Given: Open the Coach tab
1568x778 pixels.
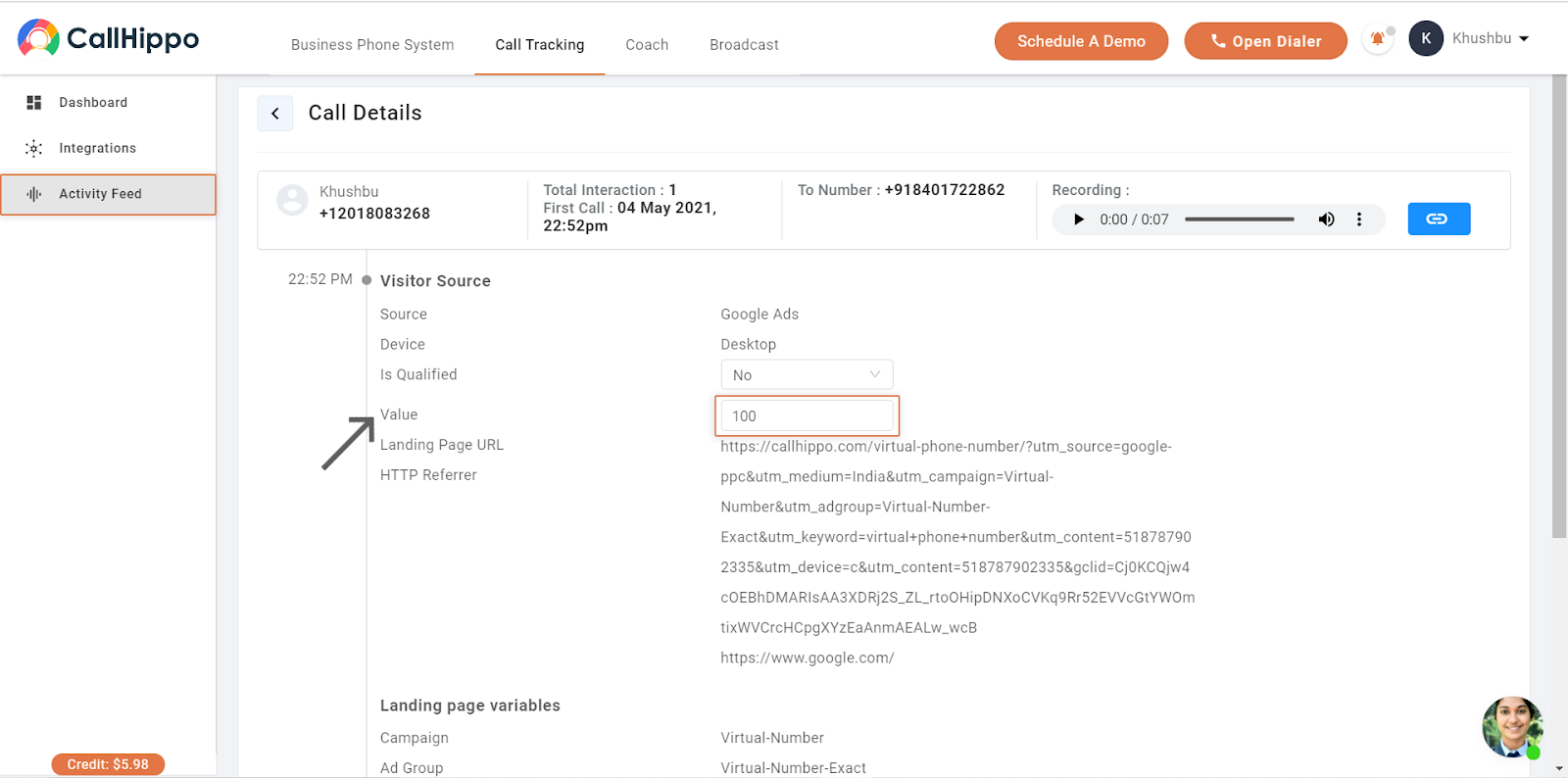Looking at the screenshot, I should click(x=647, y=45).
